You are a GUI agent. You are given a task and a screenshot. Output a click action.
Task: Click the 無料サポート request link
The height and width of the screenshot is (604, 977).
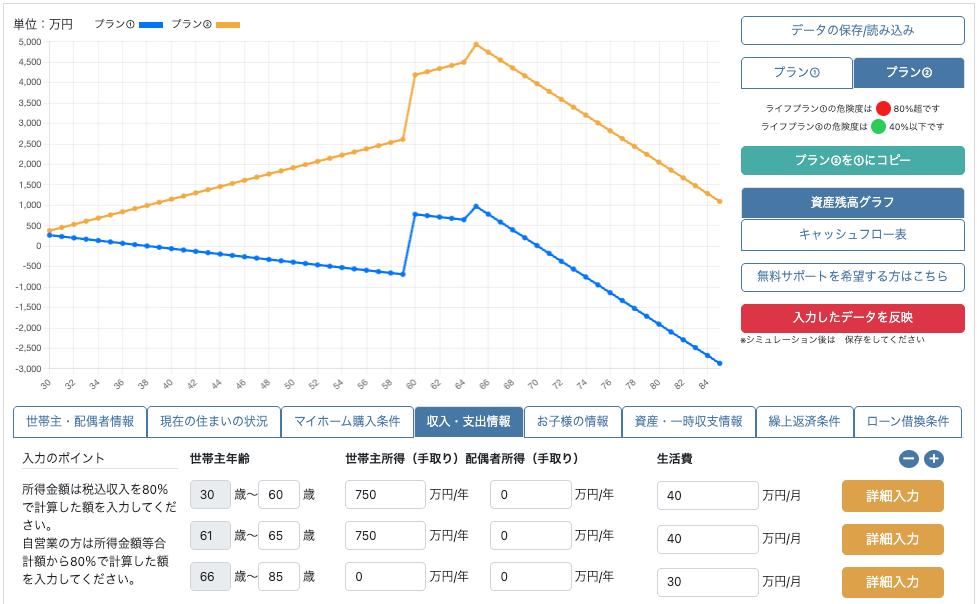(x=852, y=277)
